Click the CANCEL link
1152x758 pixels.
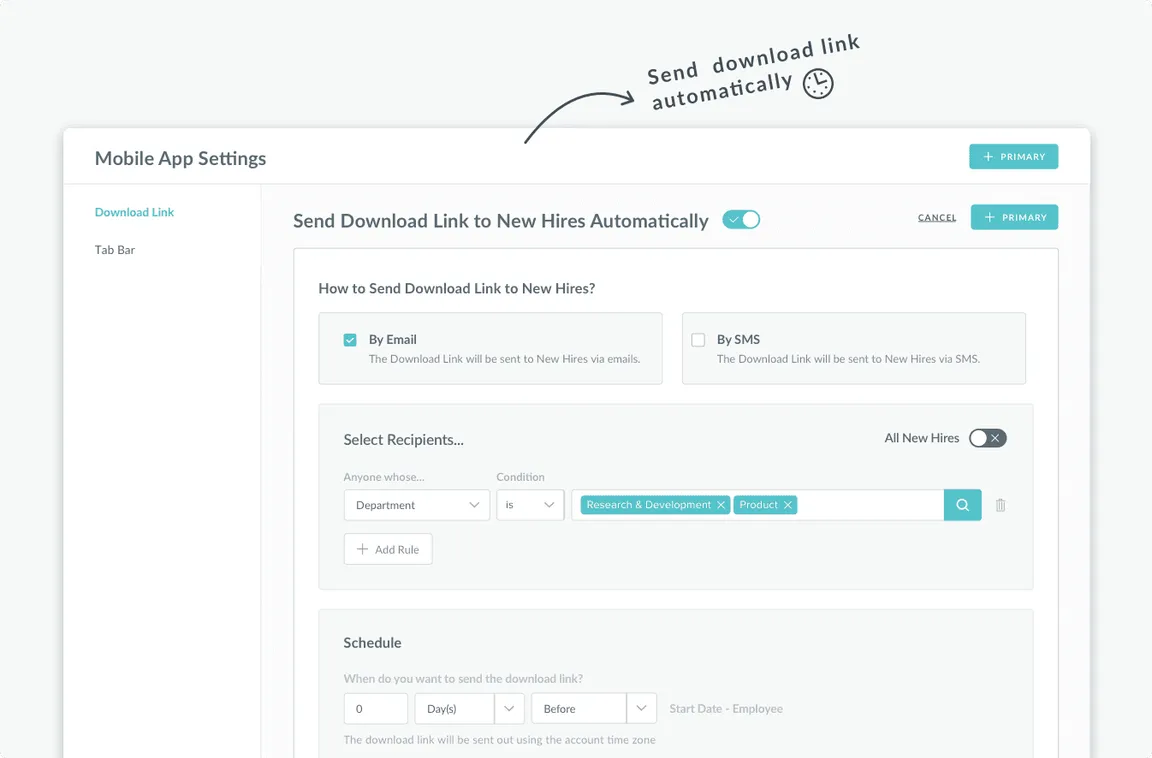click(937, 217)
